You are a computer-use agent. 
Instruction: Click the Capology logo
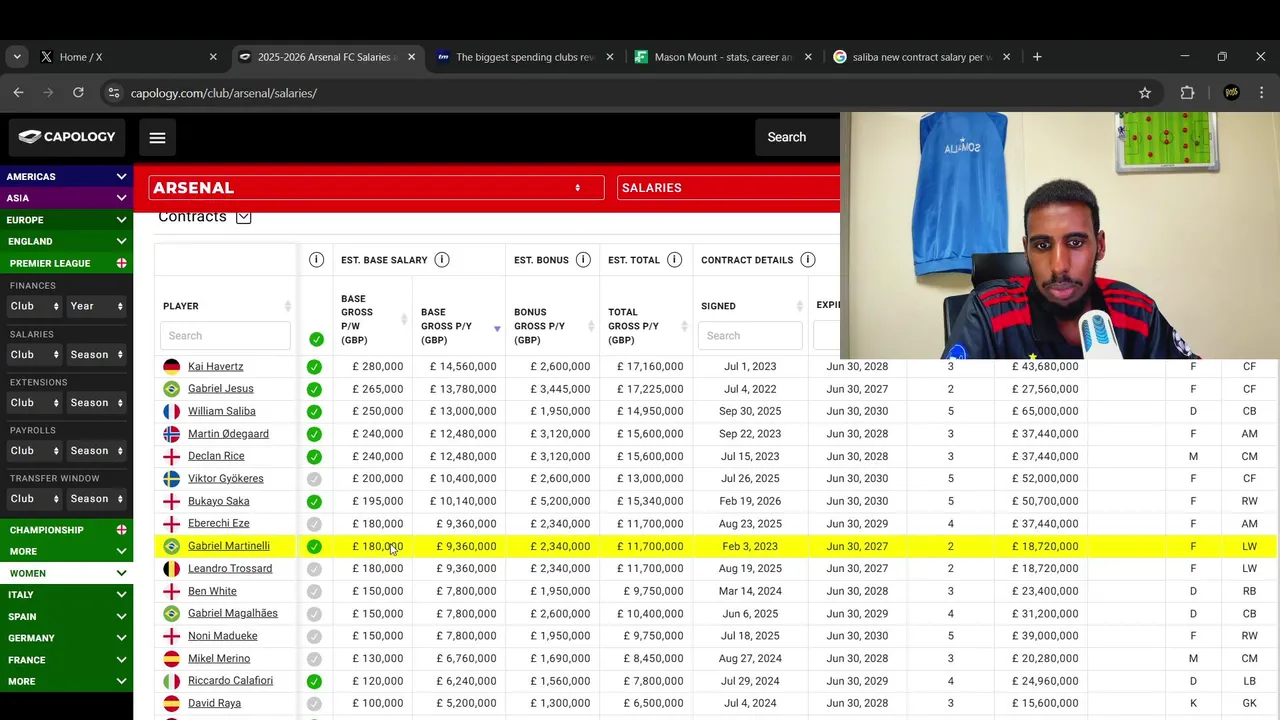click(x=67, y=137)
